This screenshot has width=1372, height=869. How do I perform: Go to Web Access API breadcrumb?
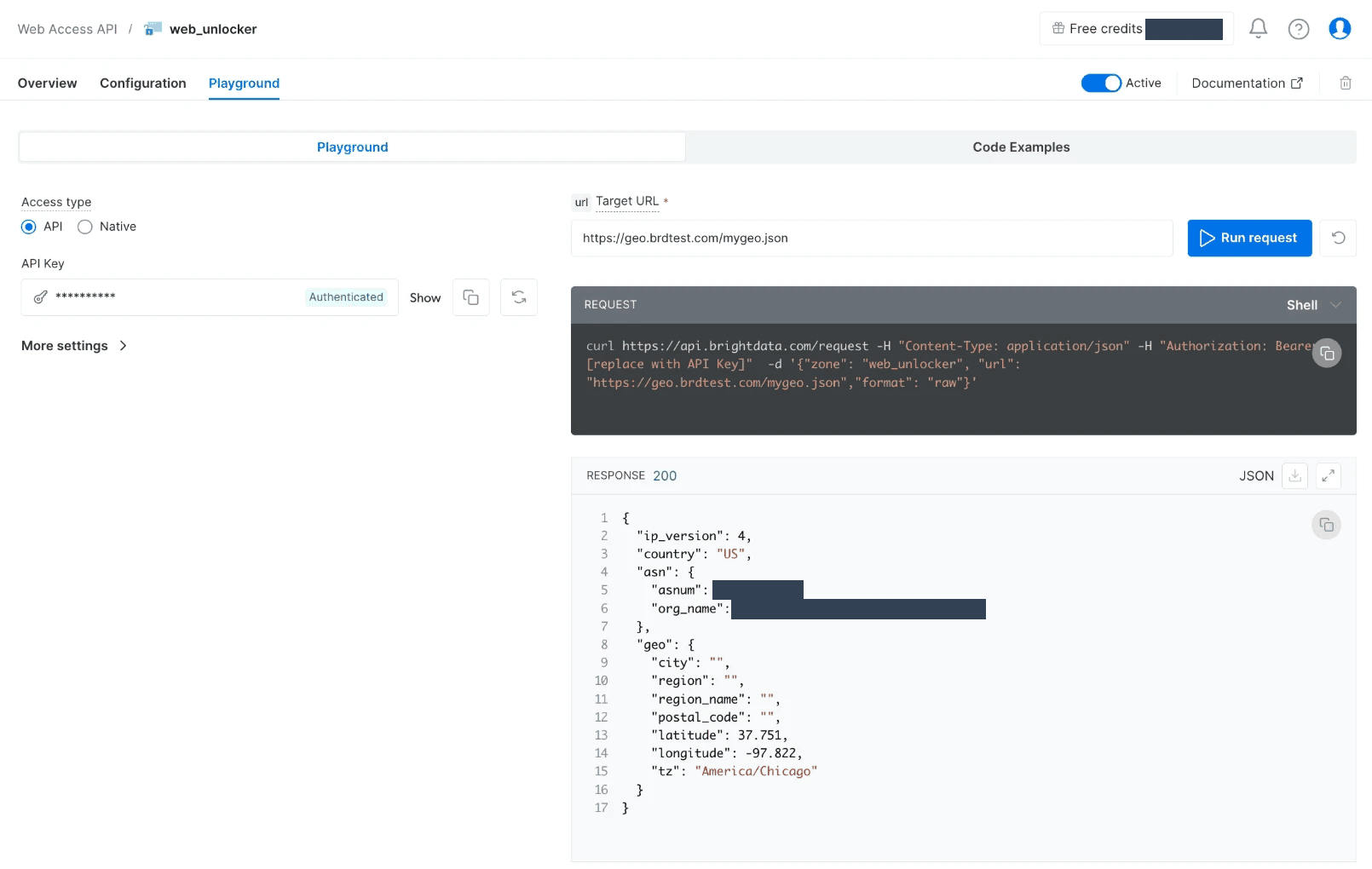point(67,29)
